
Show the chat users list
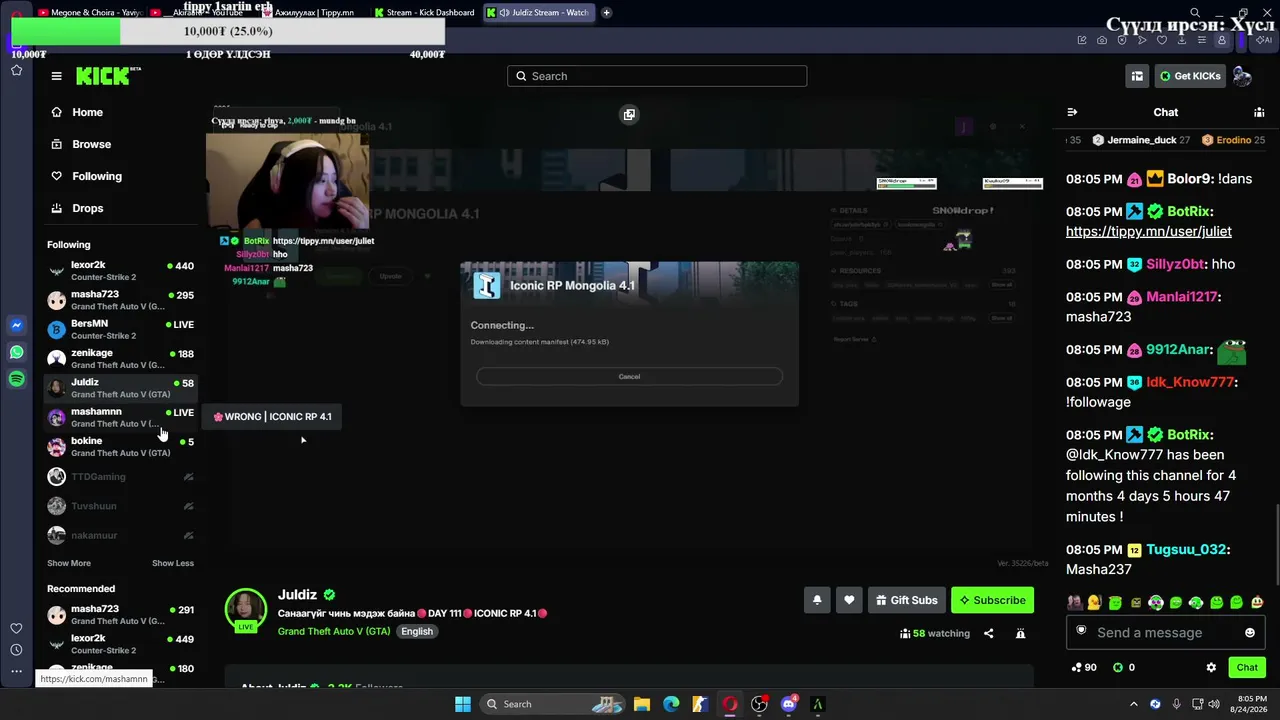[x=1259, y=112]
